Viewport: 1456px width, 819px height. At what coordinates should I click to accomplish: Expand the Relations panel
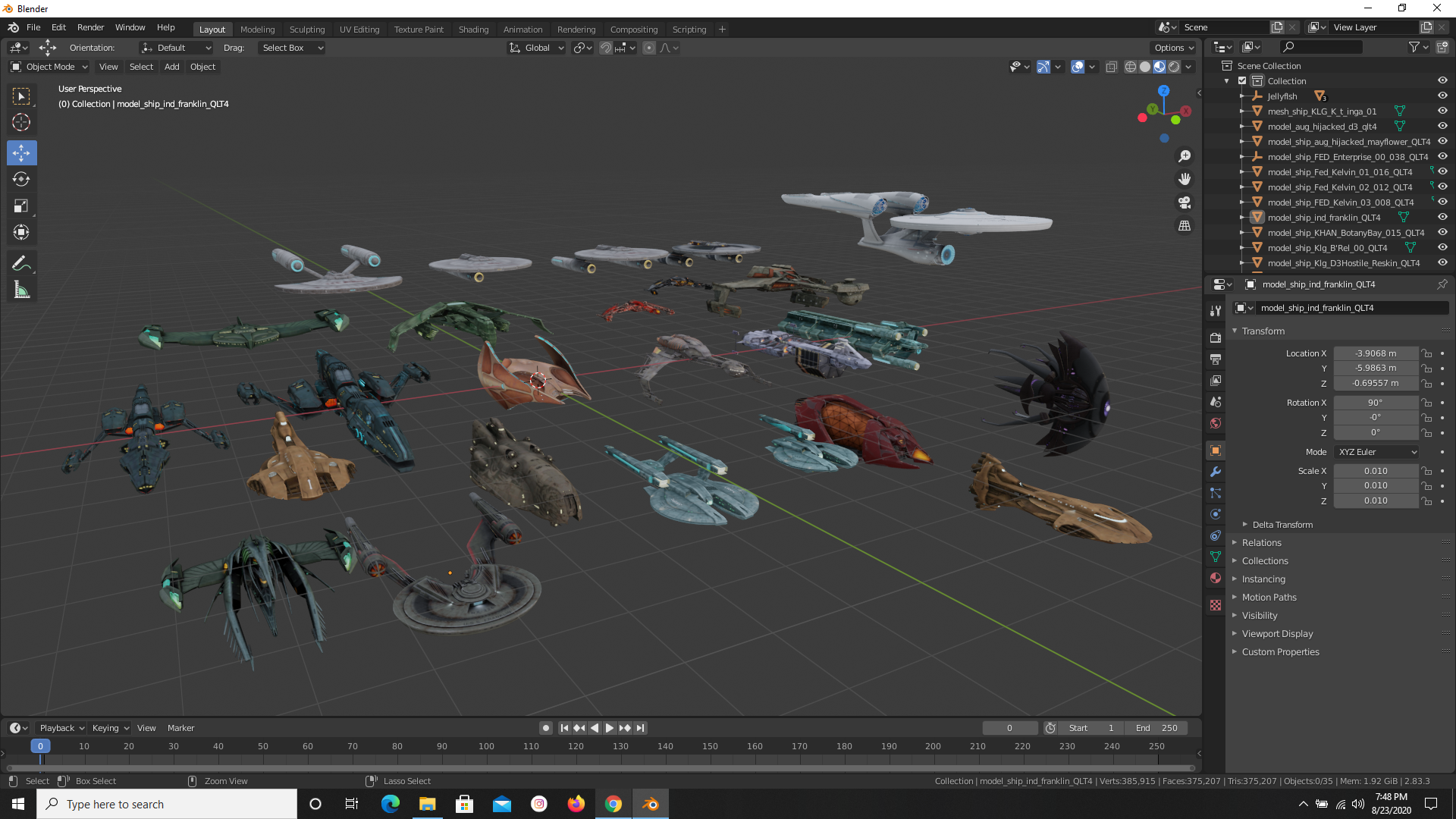(x=1261, y=543)
